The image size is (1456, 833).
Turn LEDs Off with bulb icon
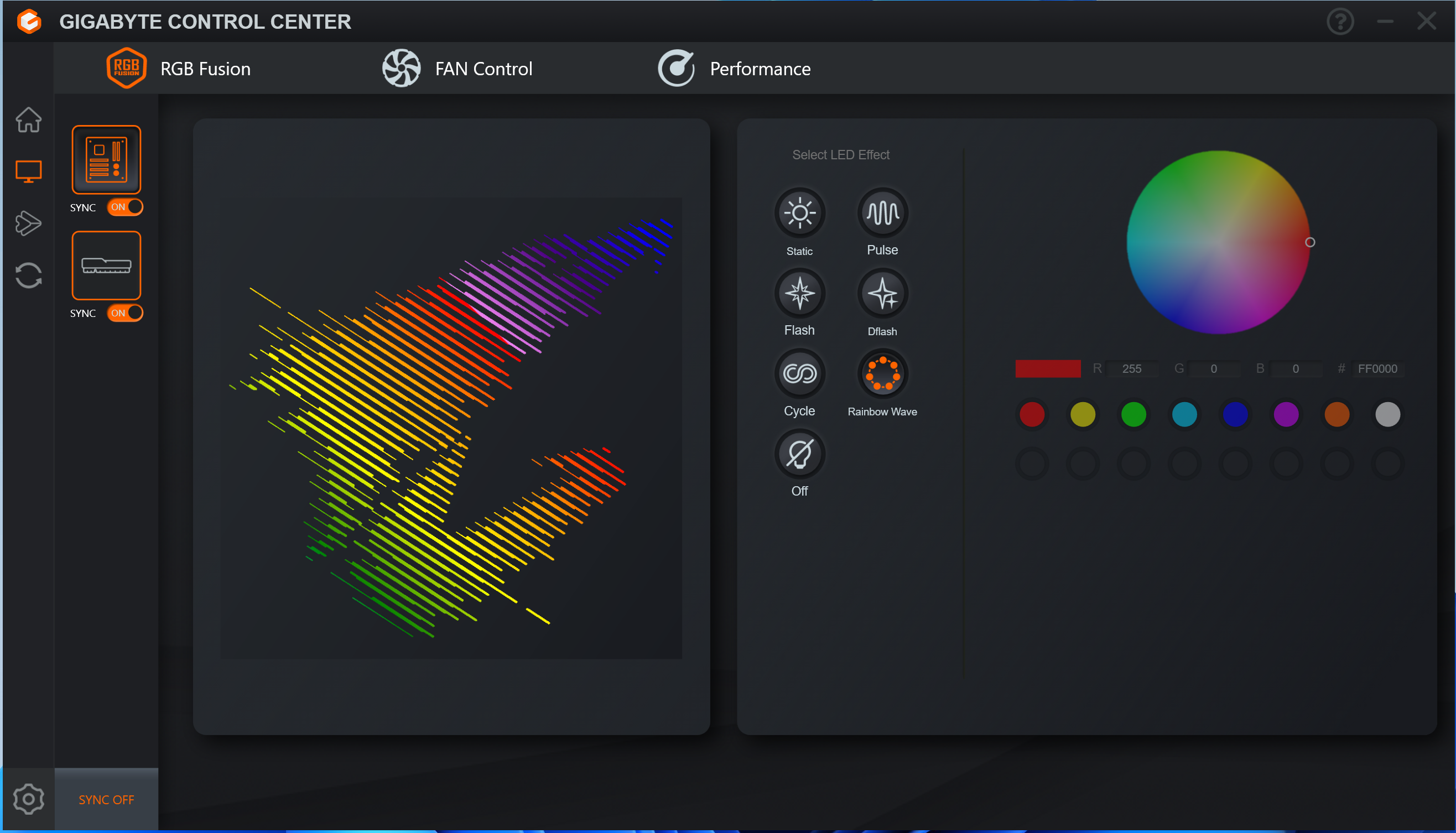click(799, 454)
